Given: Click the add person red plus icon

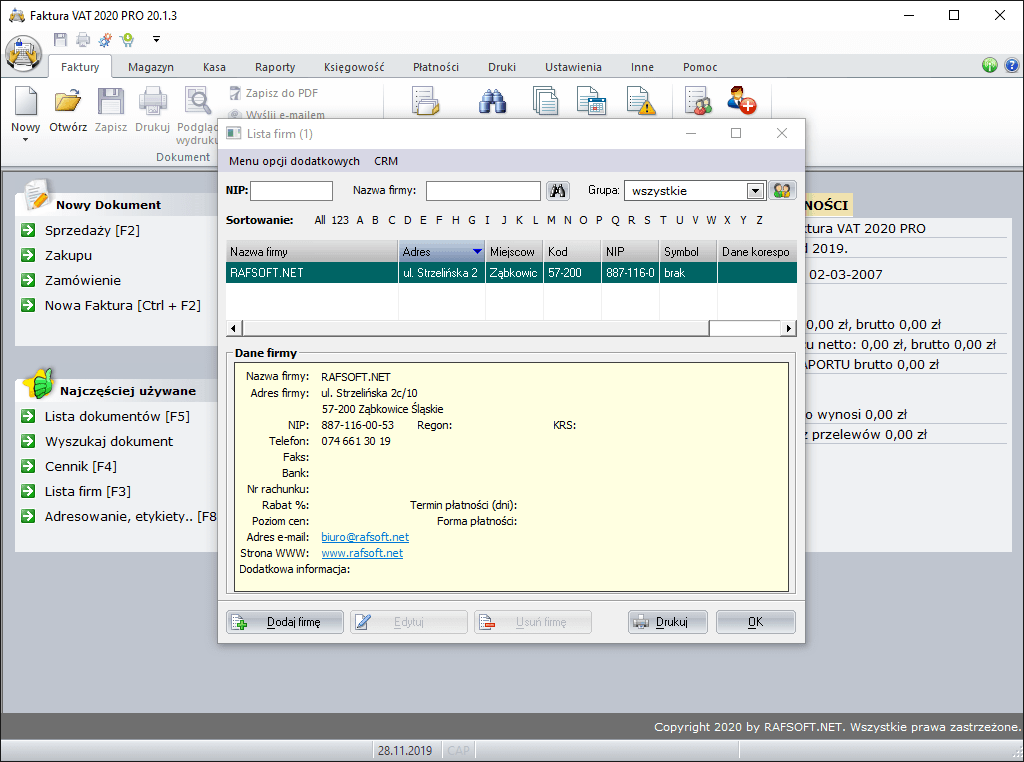Looking at the screenshot, I should [742, 101].
